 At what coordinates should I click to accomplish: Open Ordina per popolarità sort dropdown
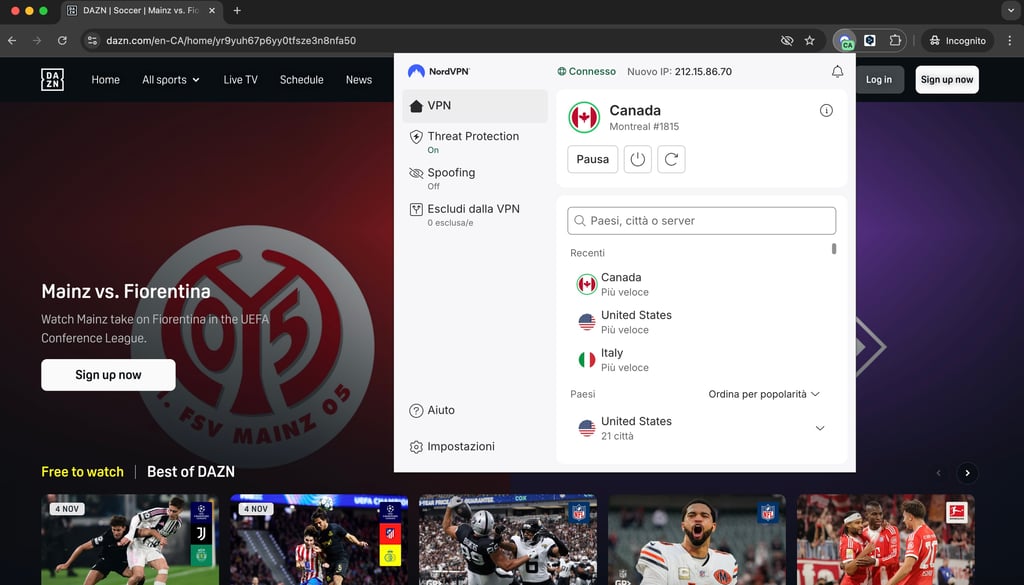click(x=763, y=394)
